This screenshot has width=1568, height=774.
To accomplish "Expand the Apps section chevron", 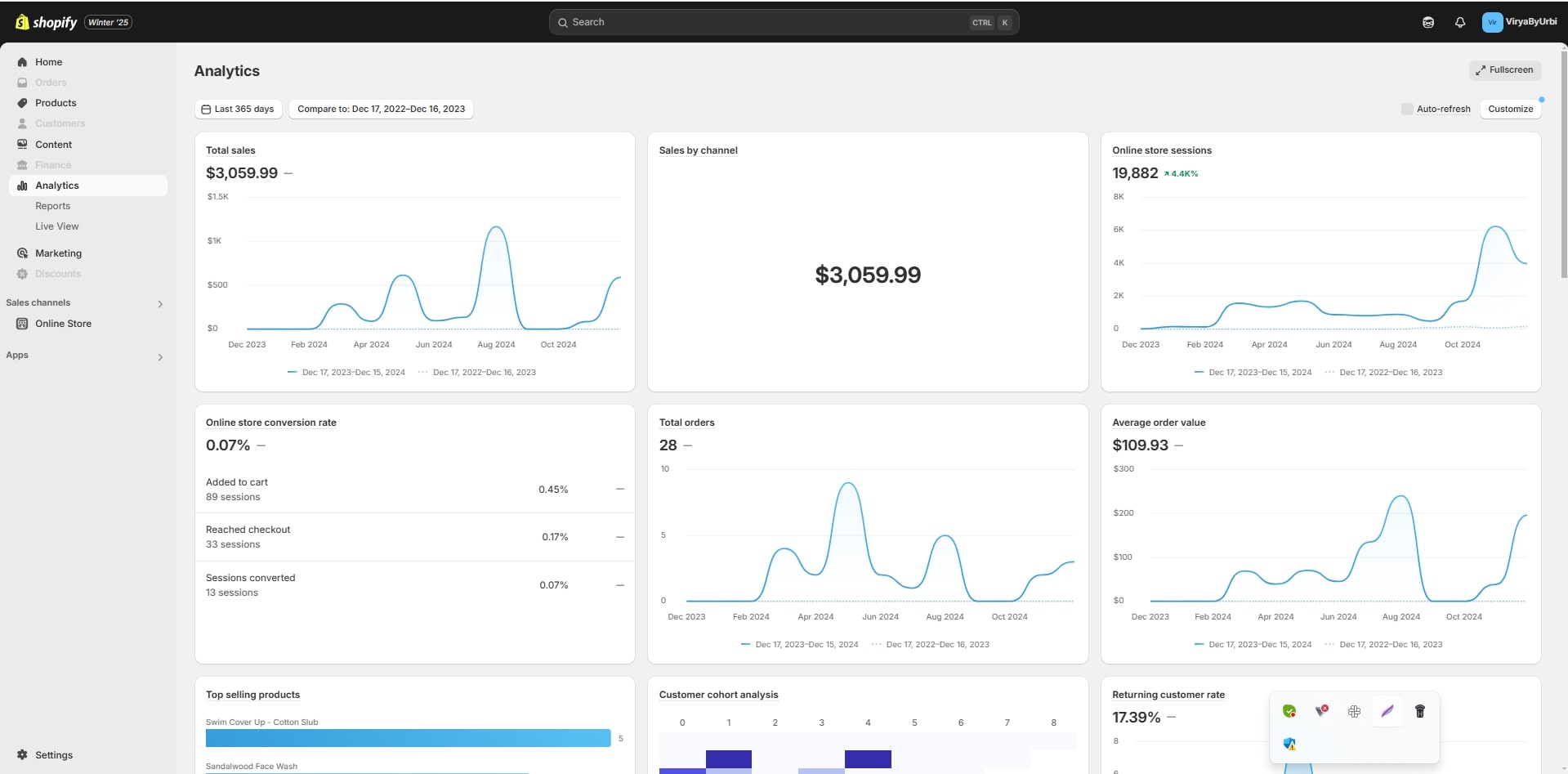I will [x=160, y=357].
